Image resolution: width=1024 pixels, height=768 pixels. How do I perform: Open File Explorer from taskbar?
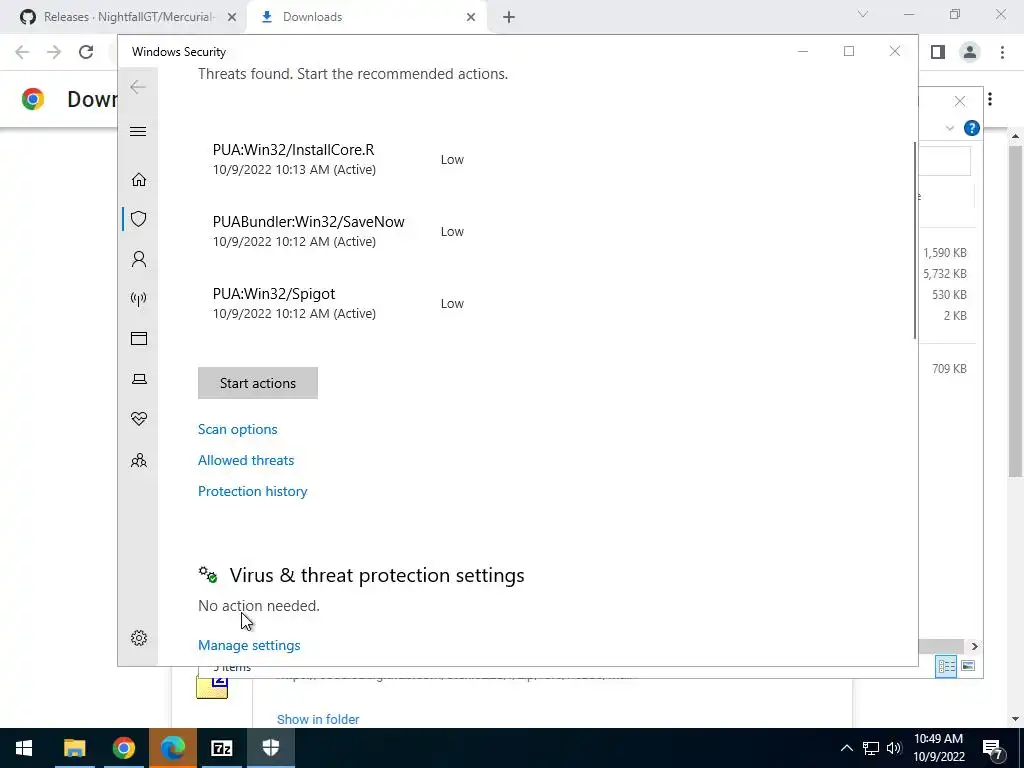(74, 748)
